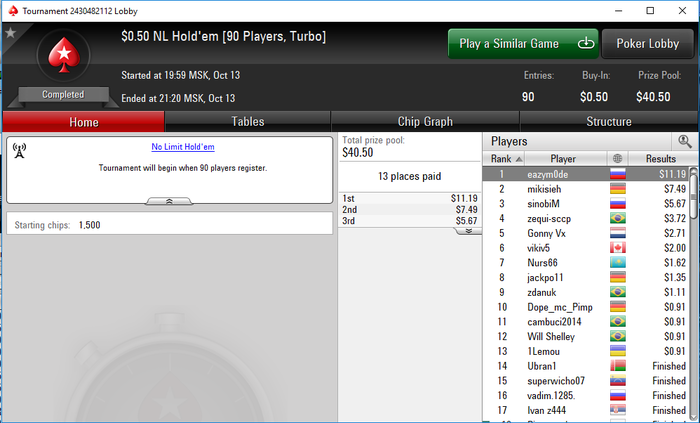Viewport: 700px width, 423px height.
Task: Open the Structure tab
Action: pyautogui.click(x=608, y=122)
